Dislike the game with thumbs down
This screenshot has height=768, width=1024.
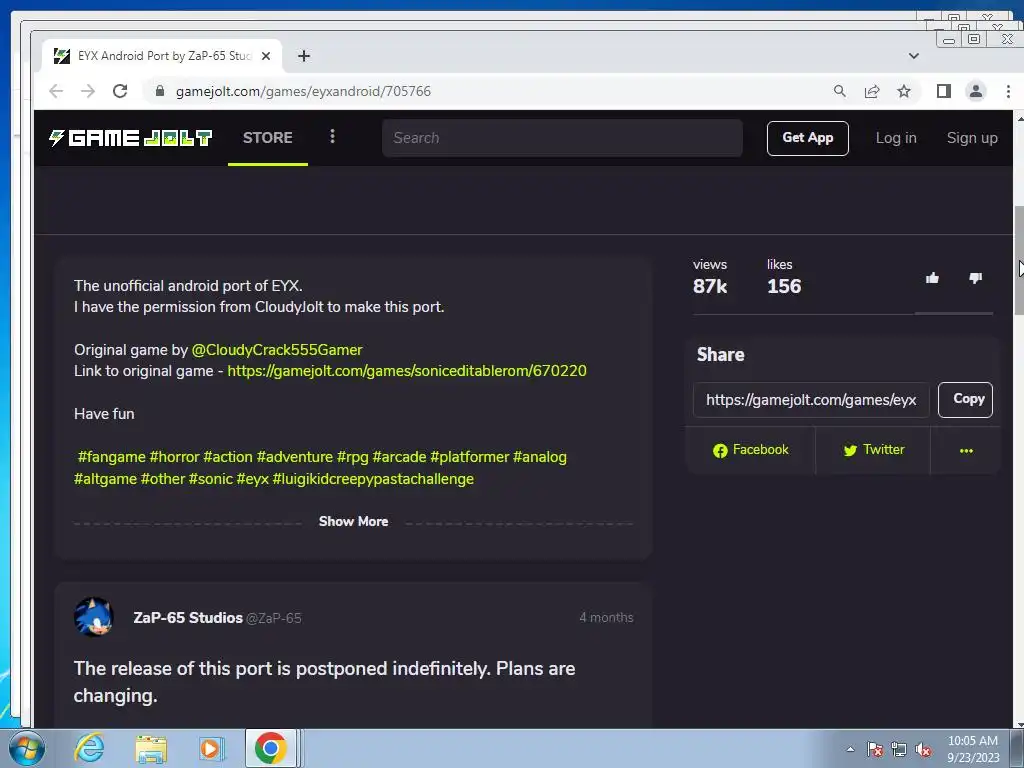tap(976, 278)
